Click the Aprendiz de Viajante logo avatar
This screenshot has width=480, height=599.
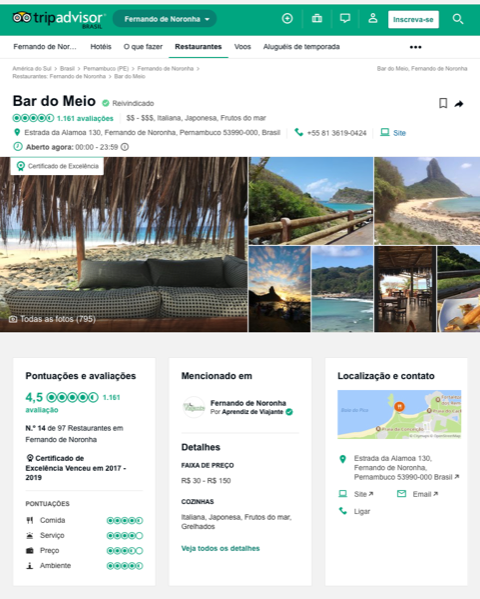tap(194, 407)
